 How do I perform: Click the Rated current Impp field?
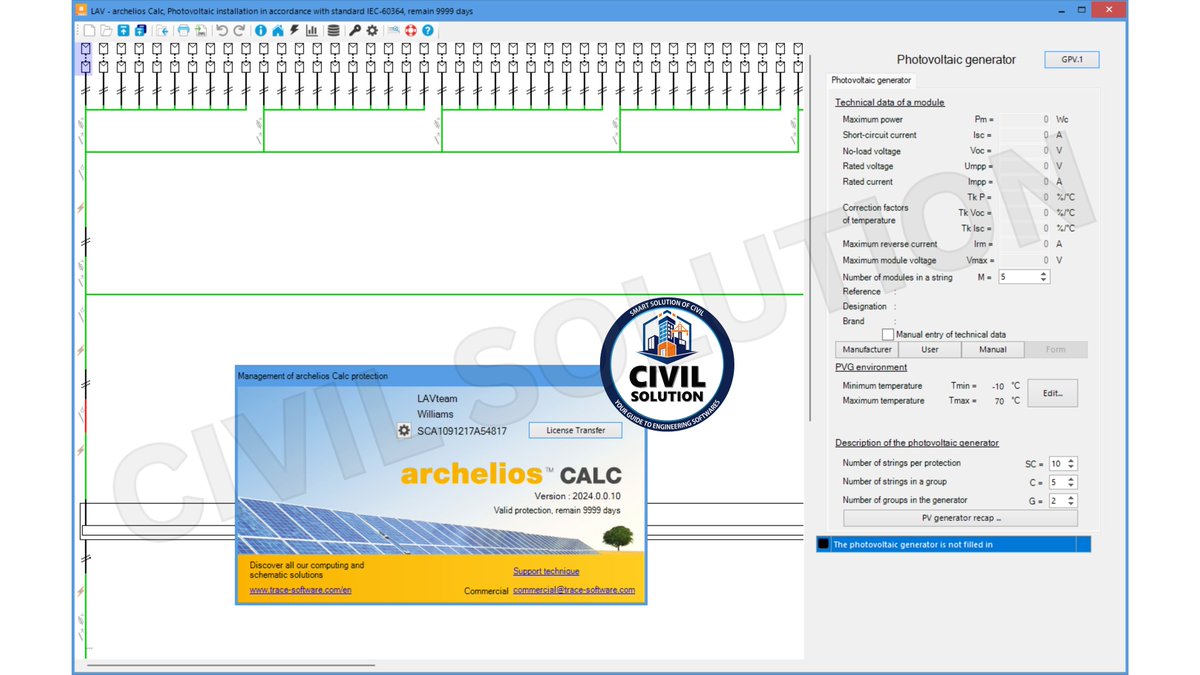[x=1025, y=182]
